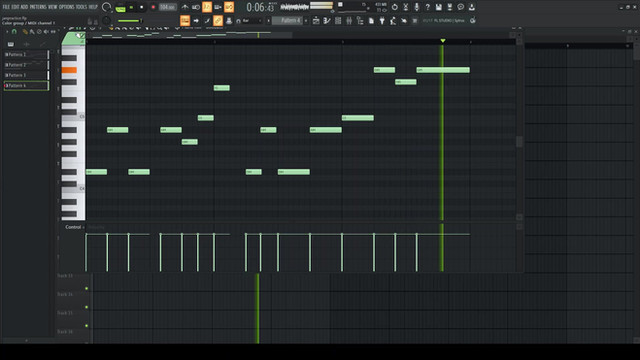Click the record button in the transport
The height and width of the screenshot is (360, 640).
click(153, 7)
